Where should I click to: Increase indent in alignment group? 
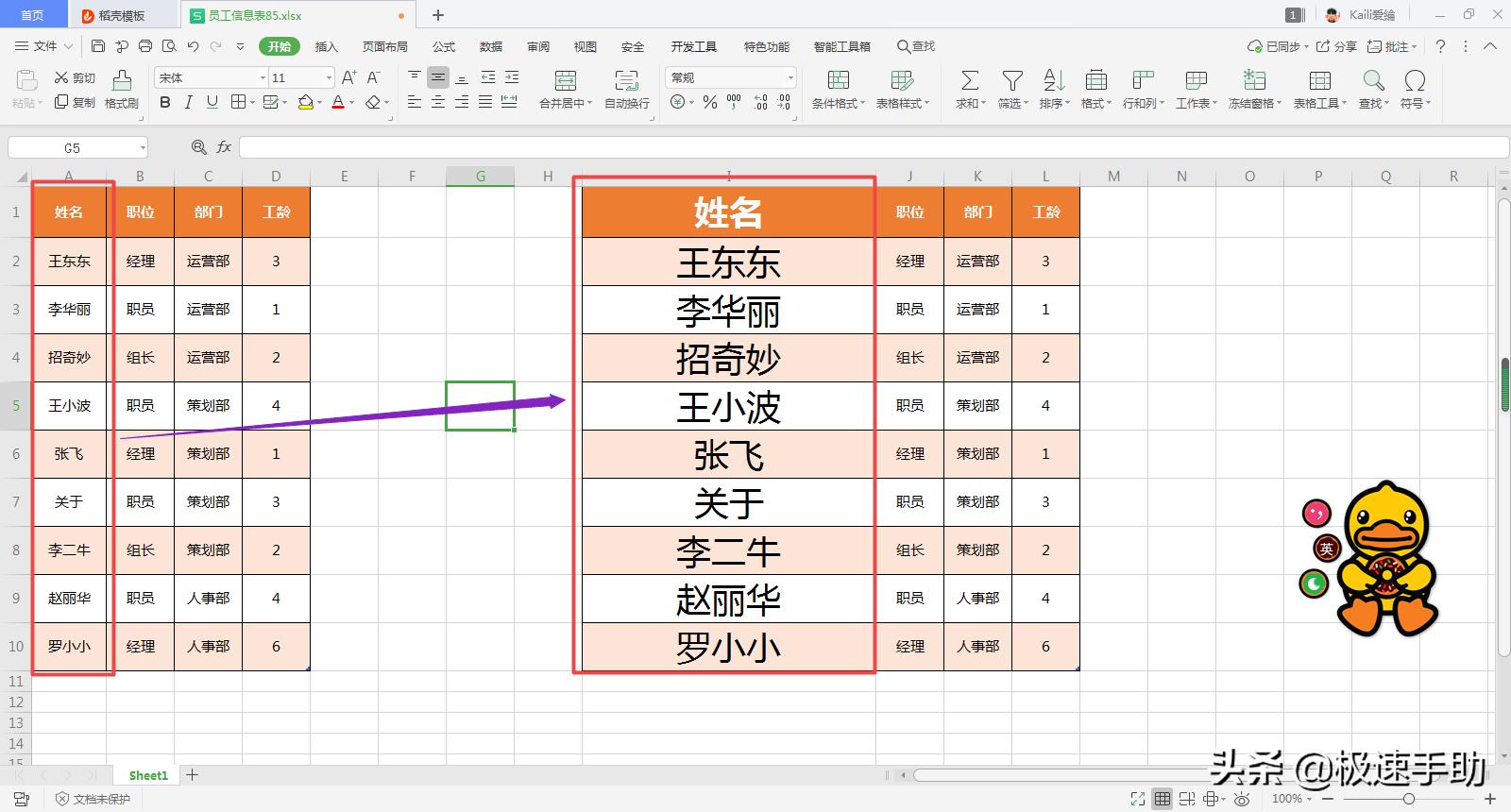click(512, 77)
